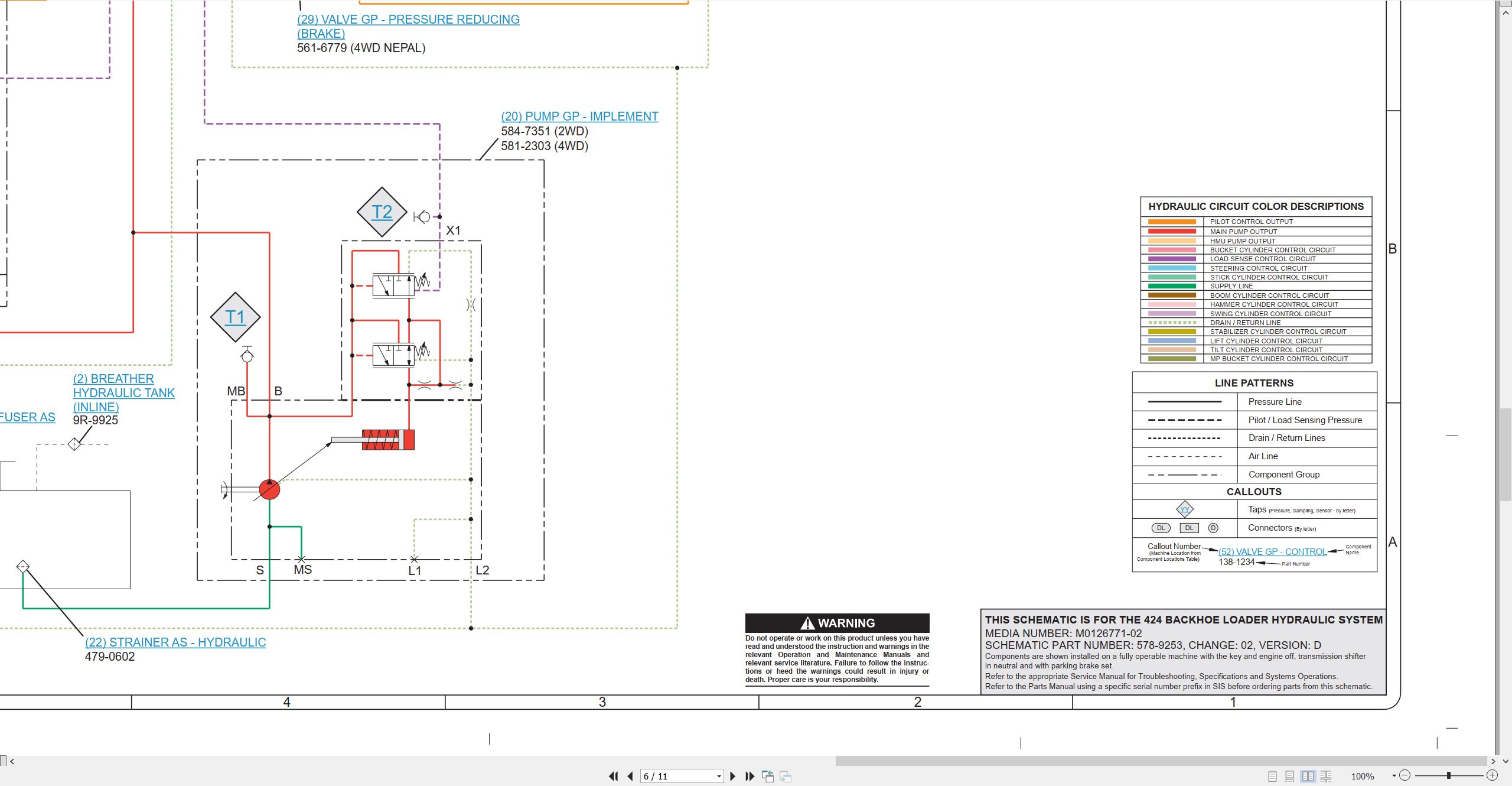The width and height of the screenshot is (1512, 786).
Task: Click the orange Pilot Control Output swatch
Action: coord(1172,222)
